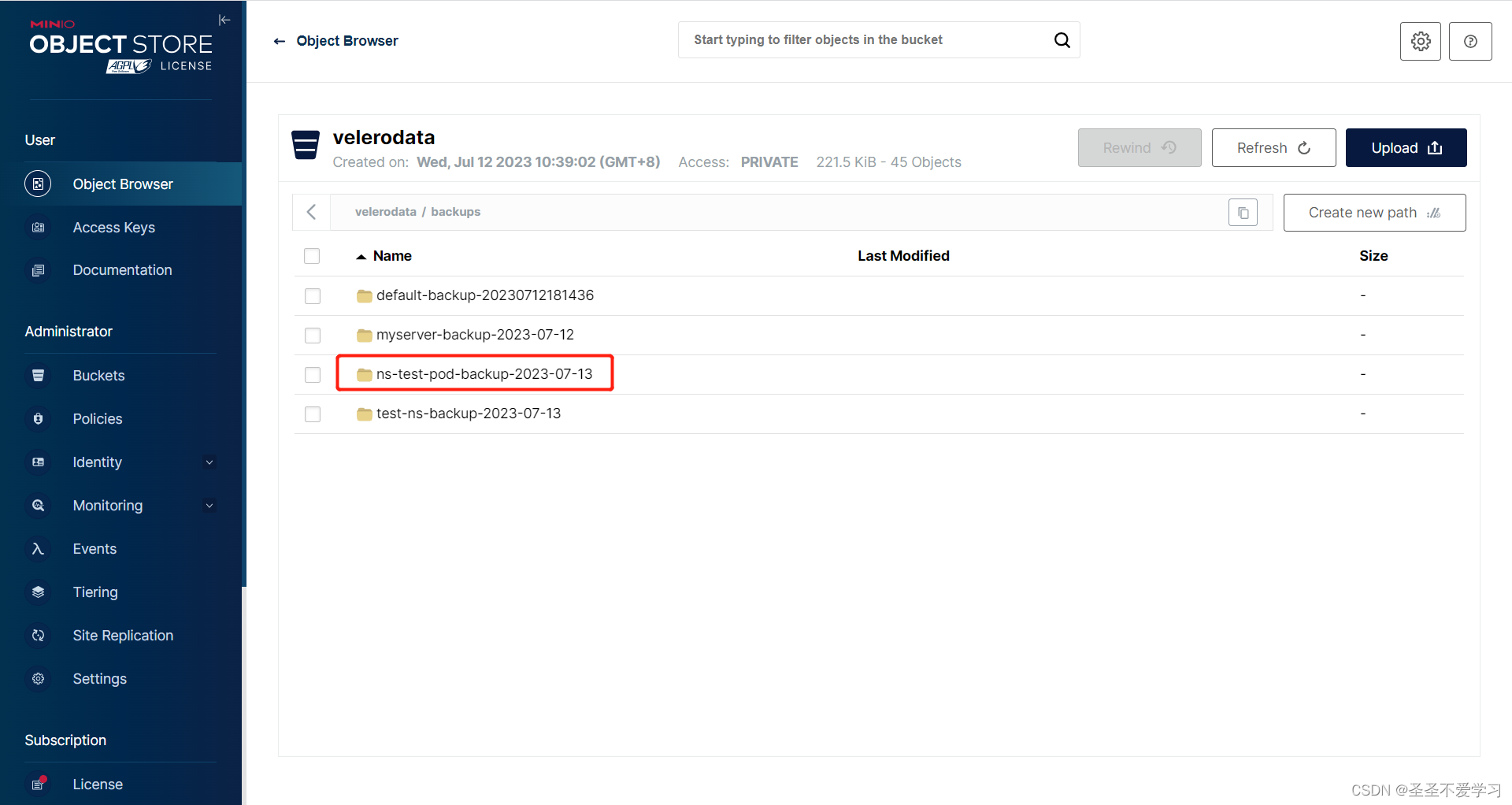Click Create new path button
1512x805 pixels.
click(1374, 213)
